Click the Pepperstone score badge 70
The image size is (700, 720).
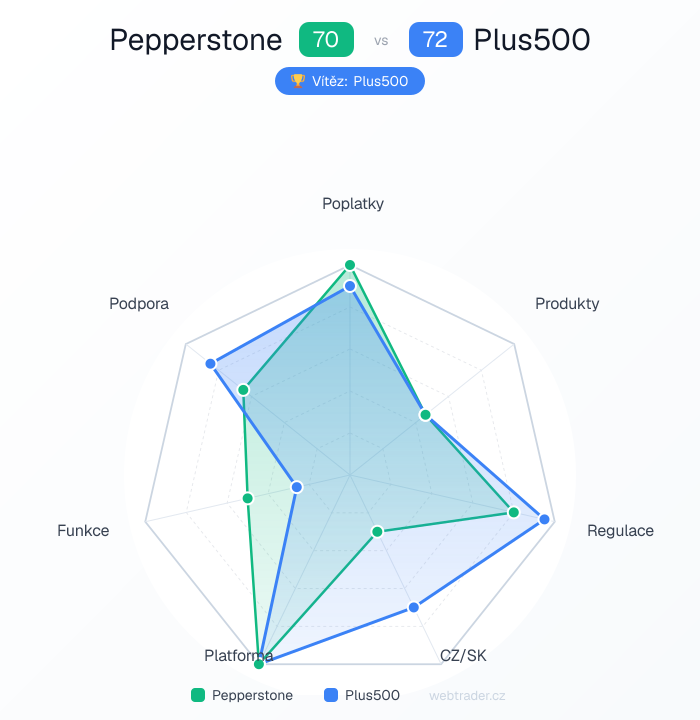click(326, 40)
